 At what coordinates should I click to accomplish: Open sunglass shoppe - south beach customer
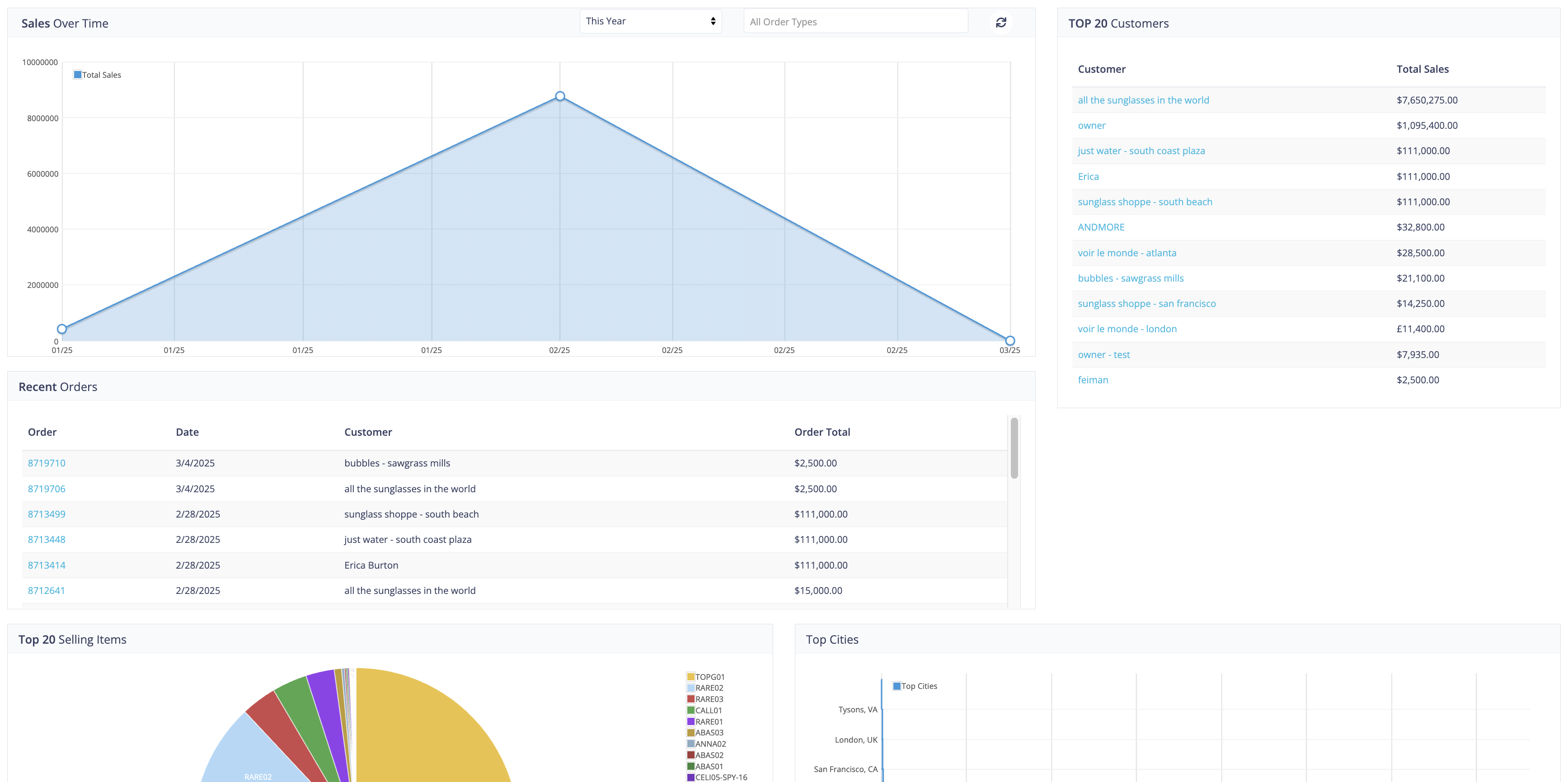(x=1145, y=202)
